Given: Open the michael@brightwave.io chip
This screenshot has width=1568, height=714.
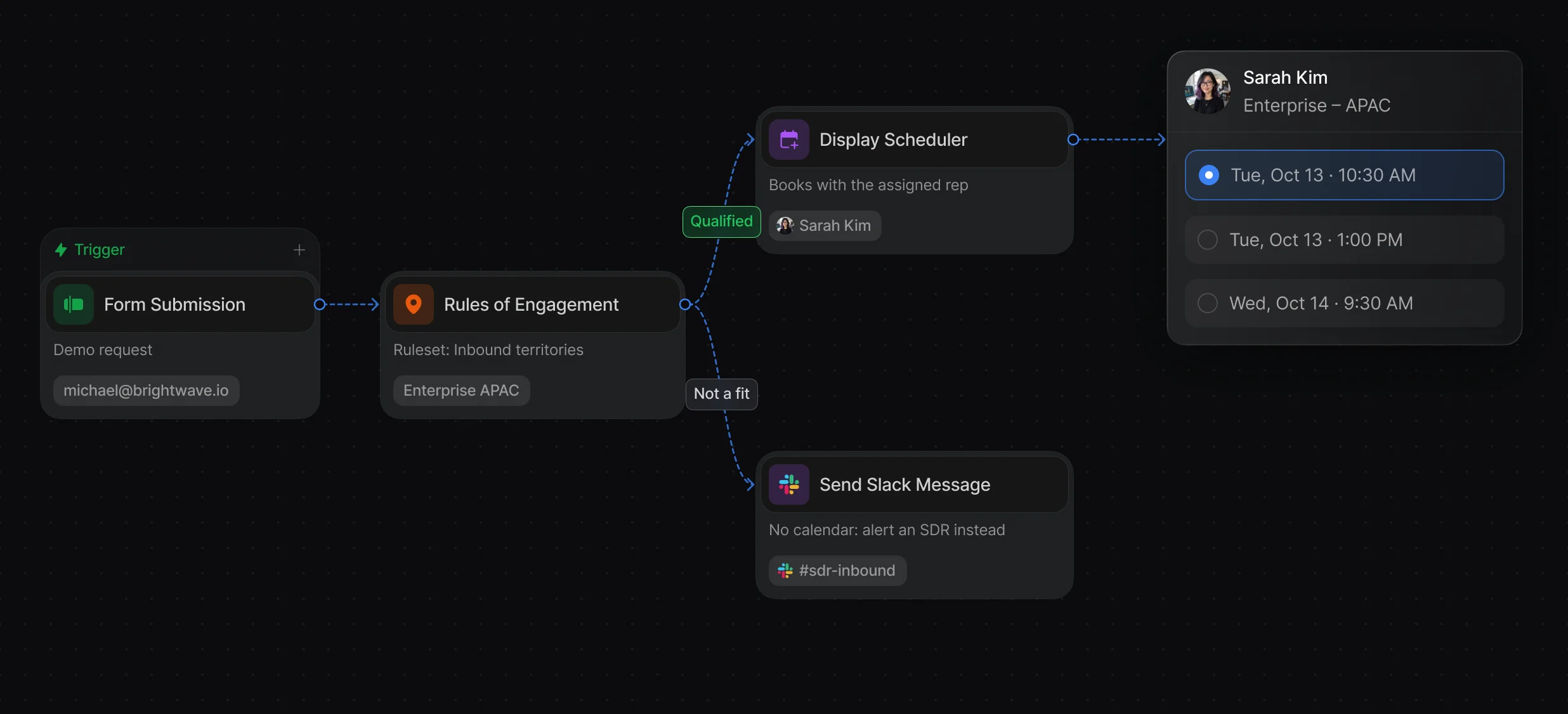Looking at the screenshot, I should pos(147,391).
